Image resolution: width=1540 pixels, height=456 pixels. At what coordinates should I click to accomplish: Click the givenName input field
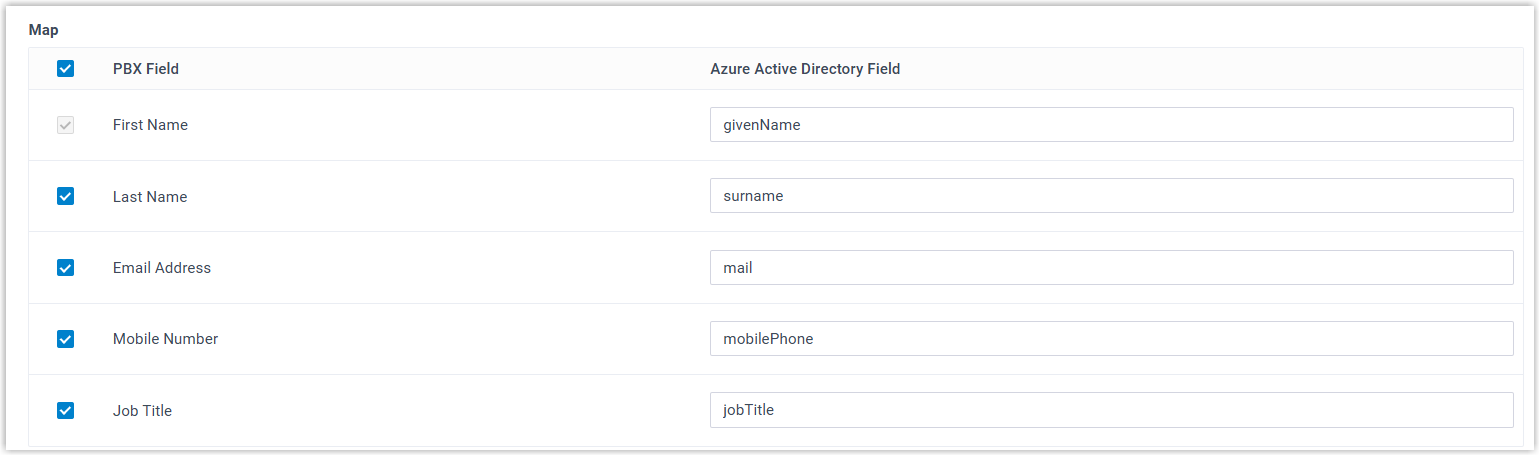pyautogui.click(x=1110, y=125)
